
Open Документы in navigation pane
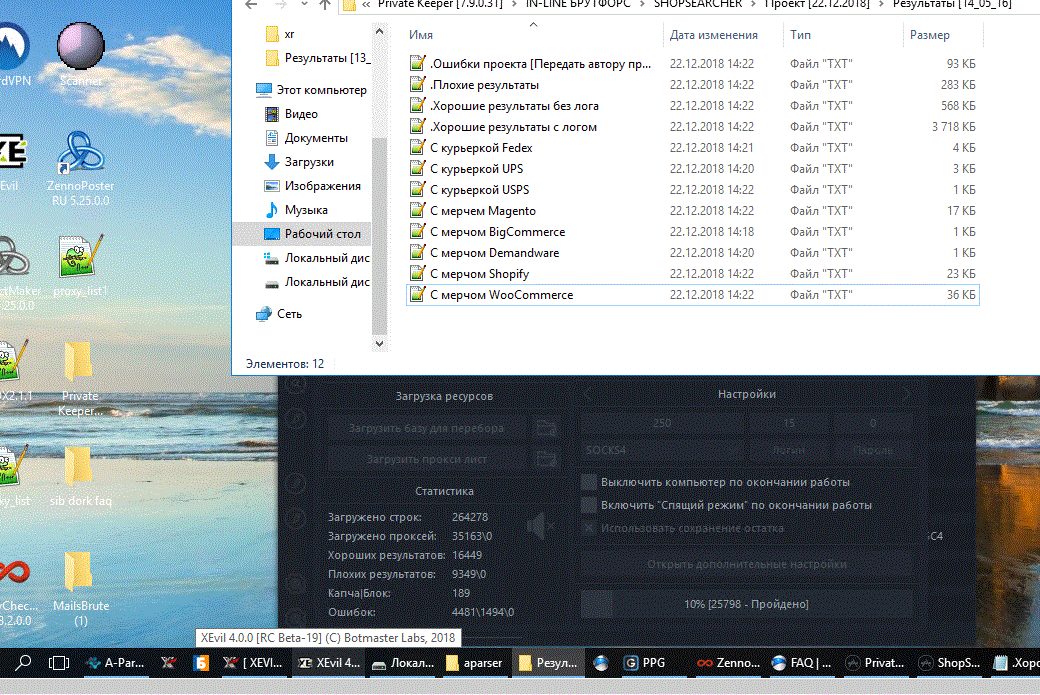pyautogui.click(x=306, y=138)
